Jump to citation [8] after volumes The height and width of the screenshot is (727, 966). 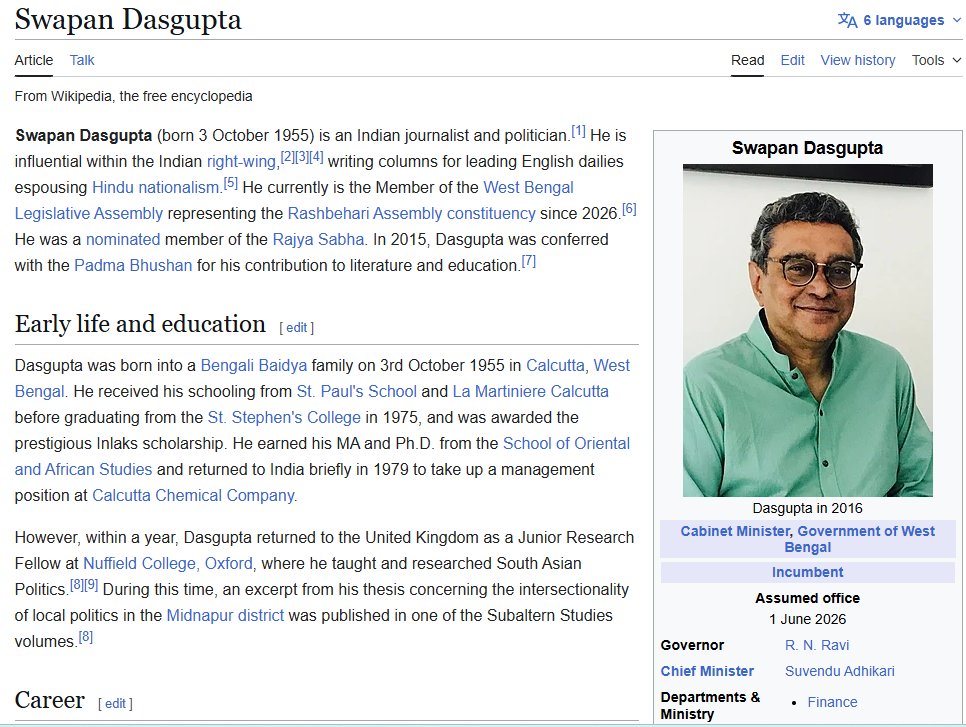pos(86,637)
